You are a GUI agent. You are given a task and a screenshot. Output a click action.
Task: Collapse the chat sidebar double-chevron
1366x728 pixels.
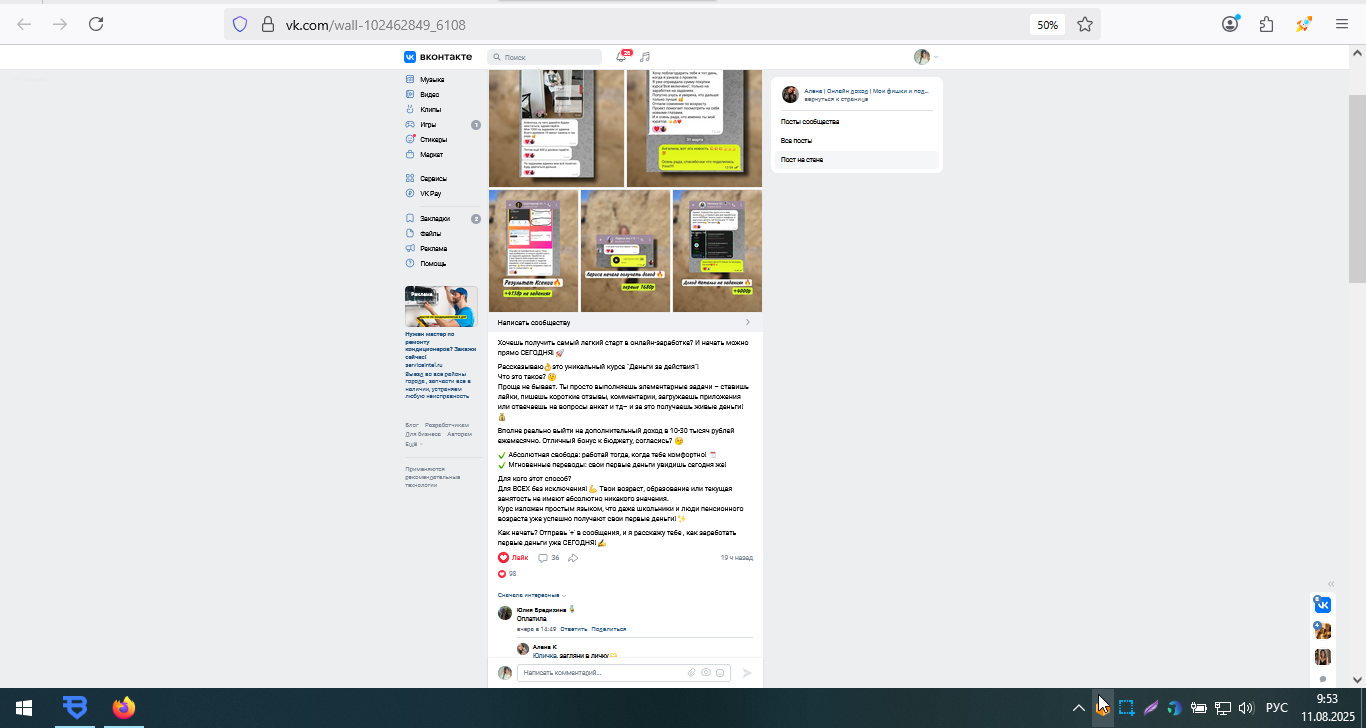(x=1331, y=584)
